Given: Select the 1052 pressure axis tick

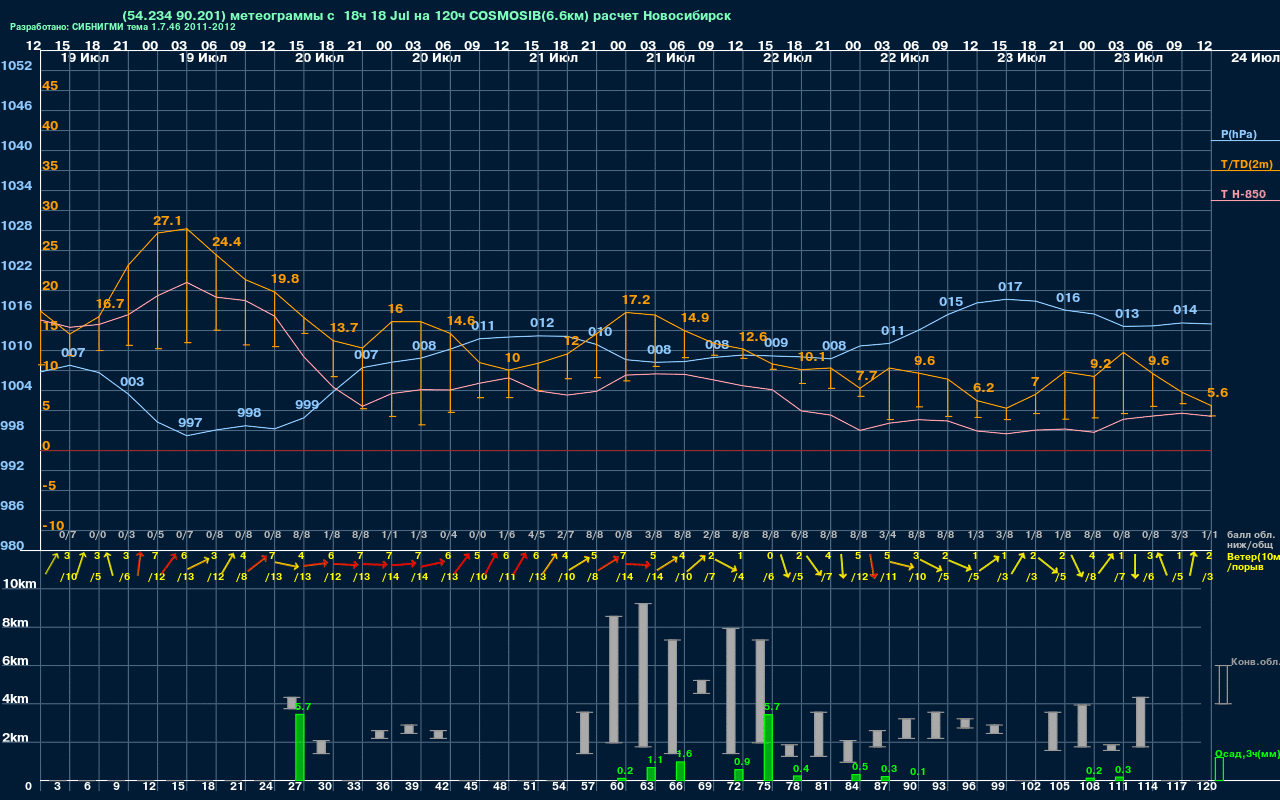Looking at the screenshot, I should [x=16, y=66].
